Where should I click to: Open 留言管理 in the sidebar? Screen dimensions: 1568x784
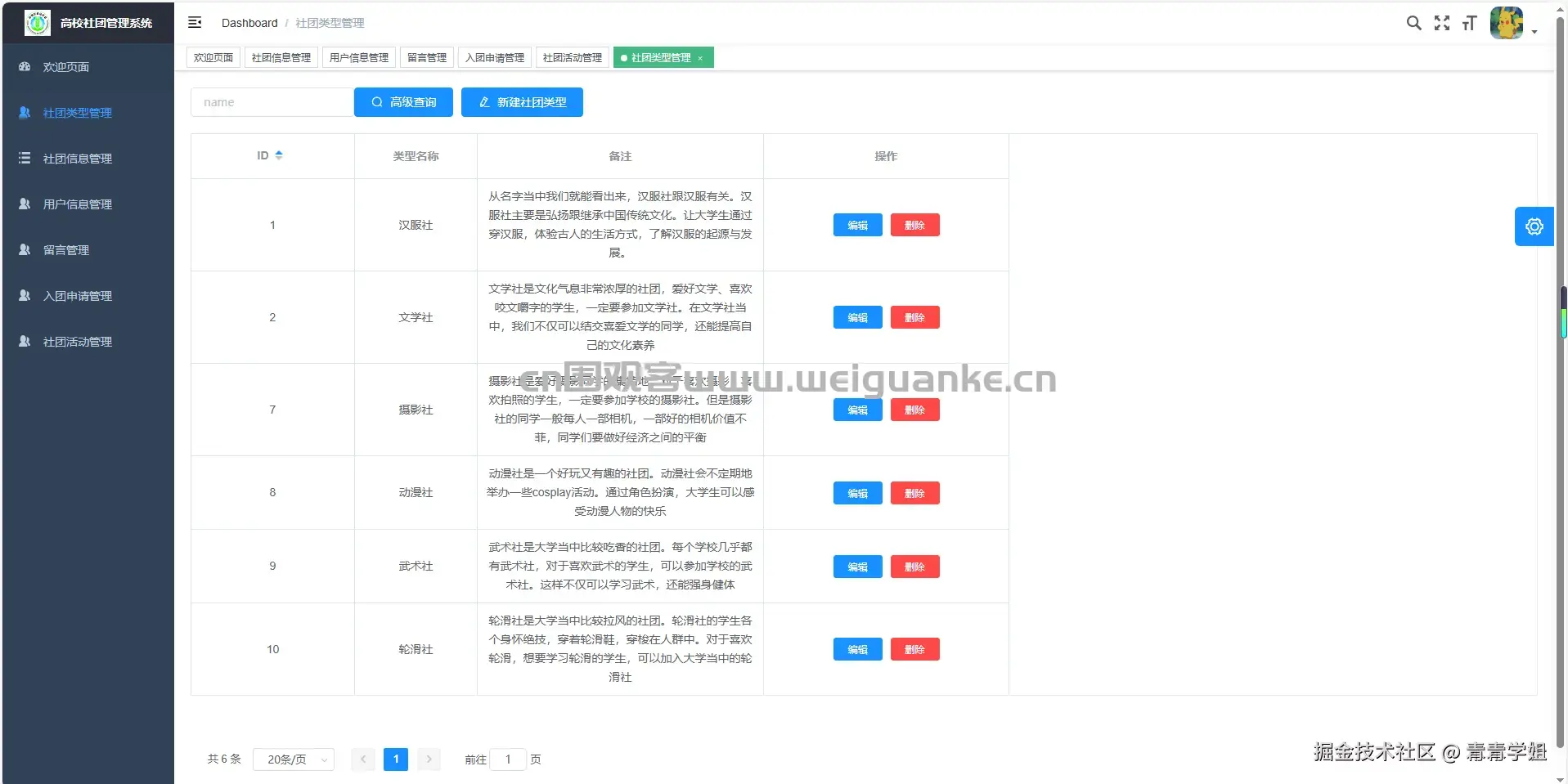(x=88, y=250)
